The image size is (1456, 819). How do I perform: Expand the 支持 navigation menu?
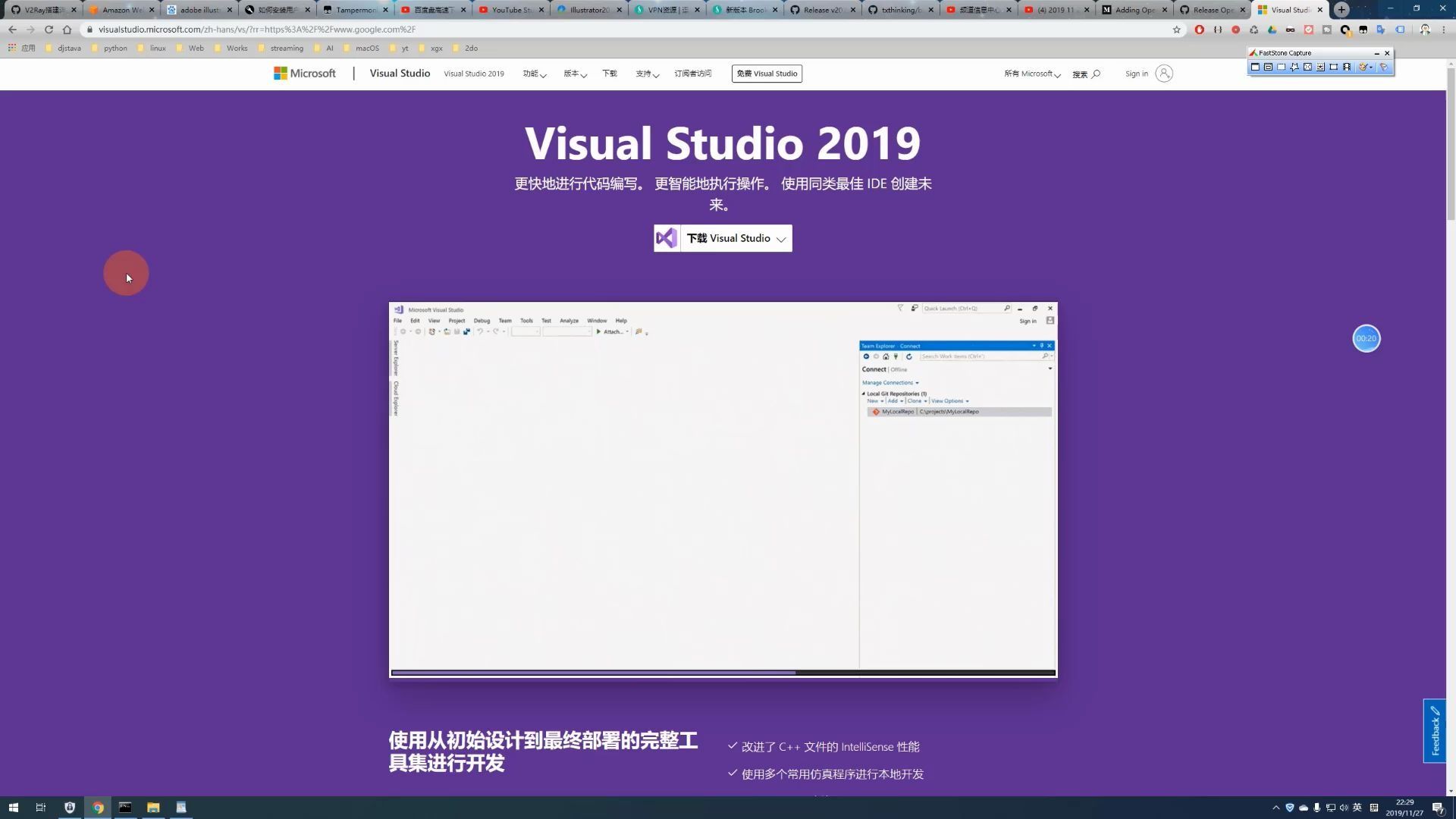647,74
